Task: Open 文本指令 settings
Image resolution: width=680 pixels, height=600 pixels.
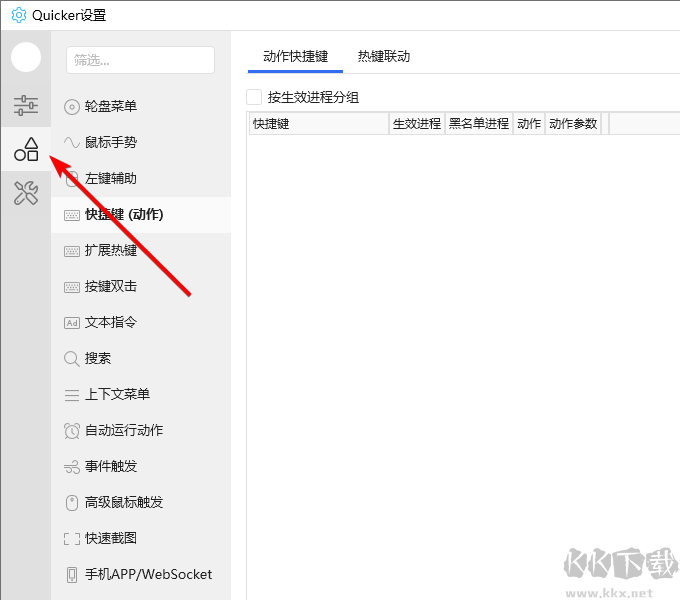Action: pos(141,323)
